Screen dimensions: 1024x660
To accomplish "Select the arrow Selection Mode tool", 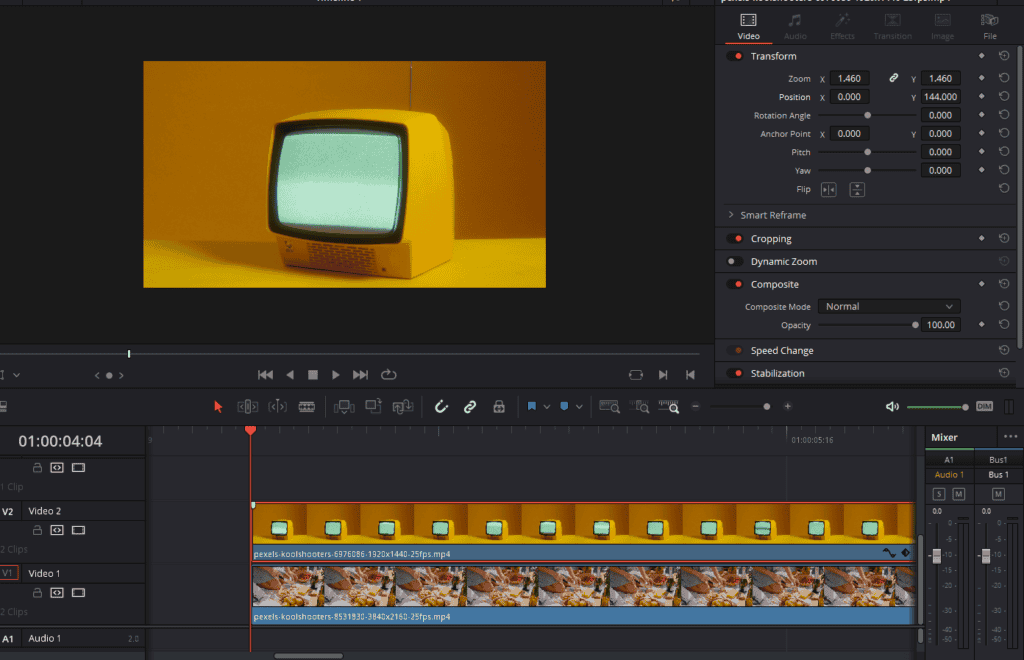I will pyautogui.click(x=218, y=407).
